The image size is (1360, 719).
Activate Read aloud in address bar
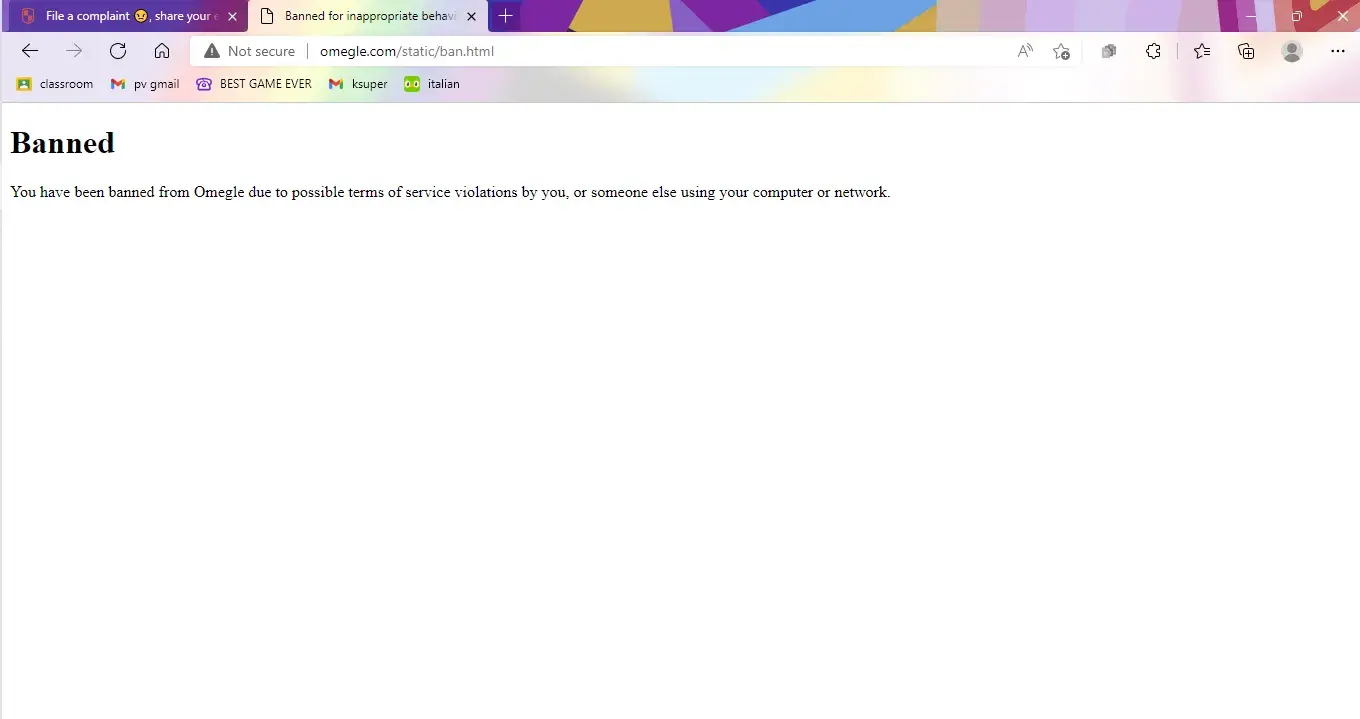coord(1025,51)
